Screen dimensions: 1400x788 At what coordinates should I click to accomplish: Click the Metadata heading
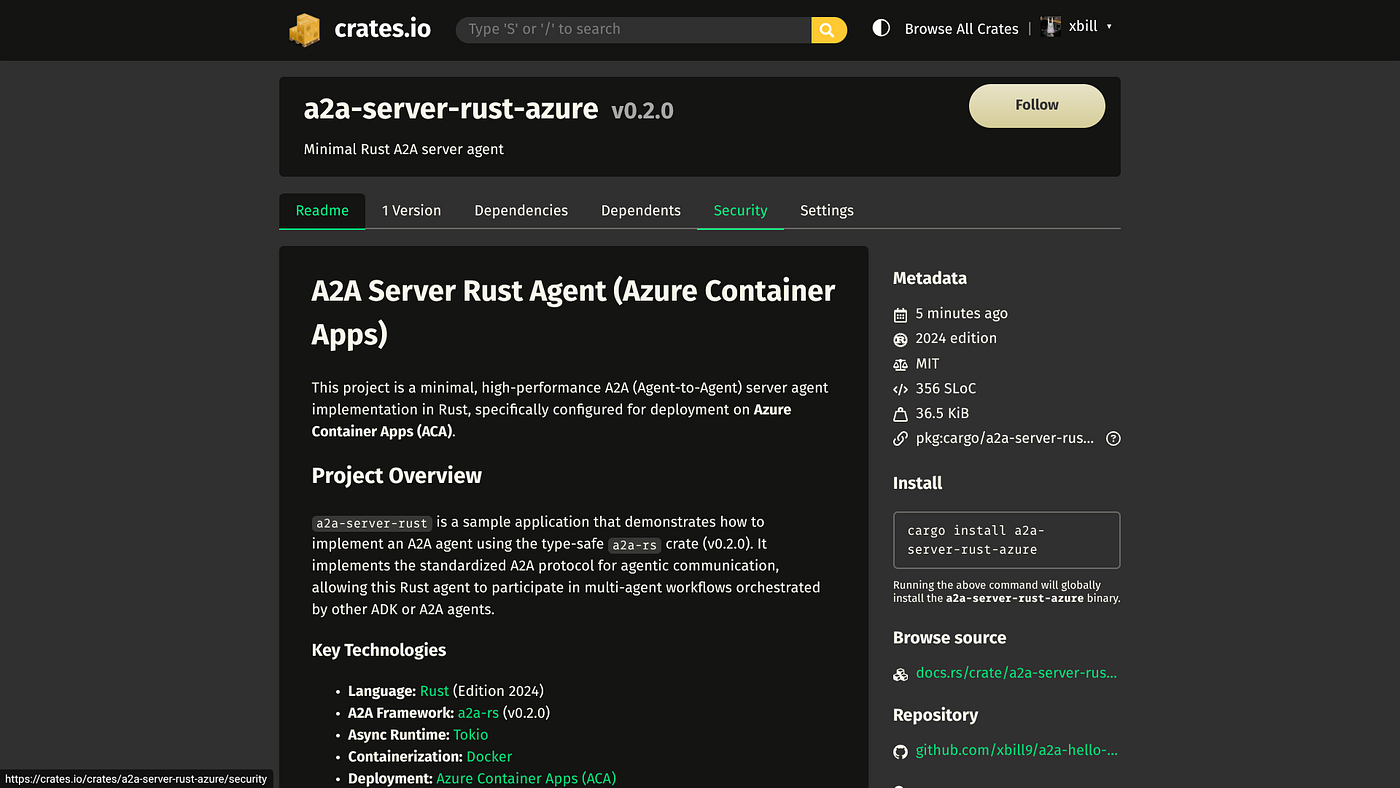[930, 278]
